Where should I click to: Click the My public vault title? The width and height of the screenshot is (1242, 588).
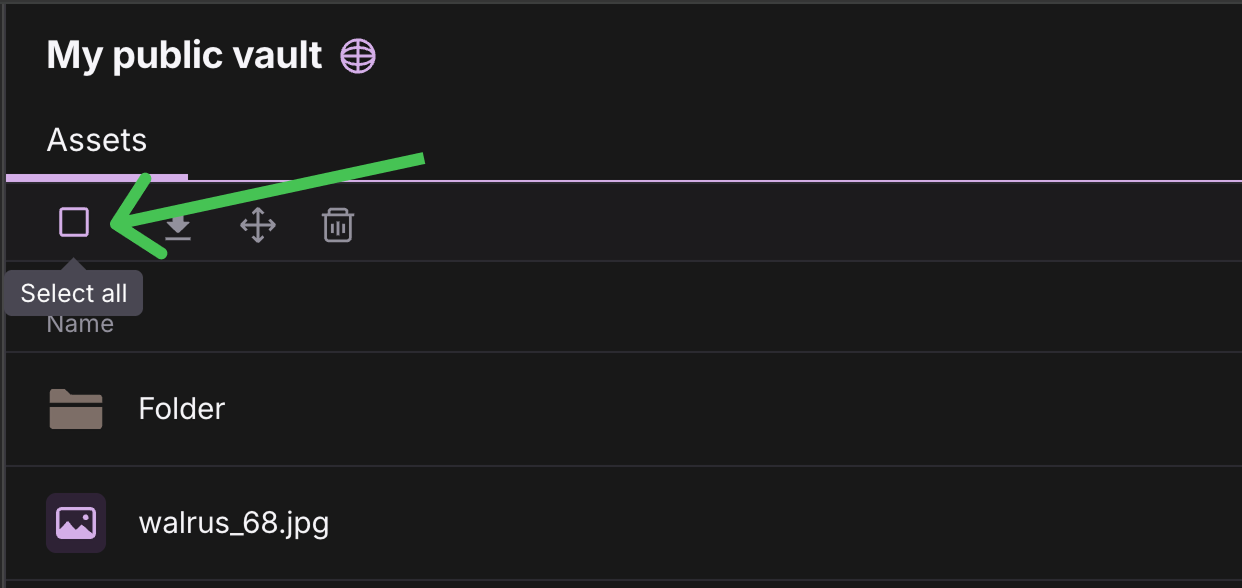pyautogui.click(x=184, y=55)
